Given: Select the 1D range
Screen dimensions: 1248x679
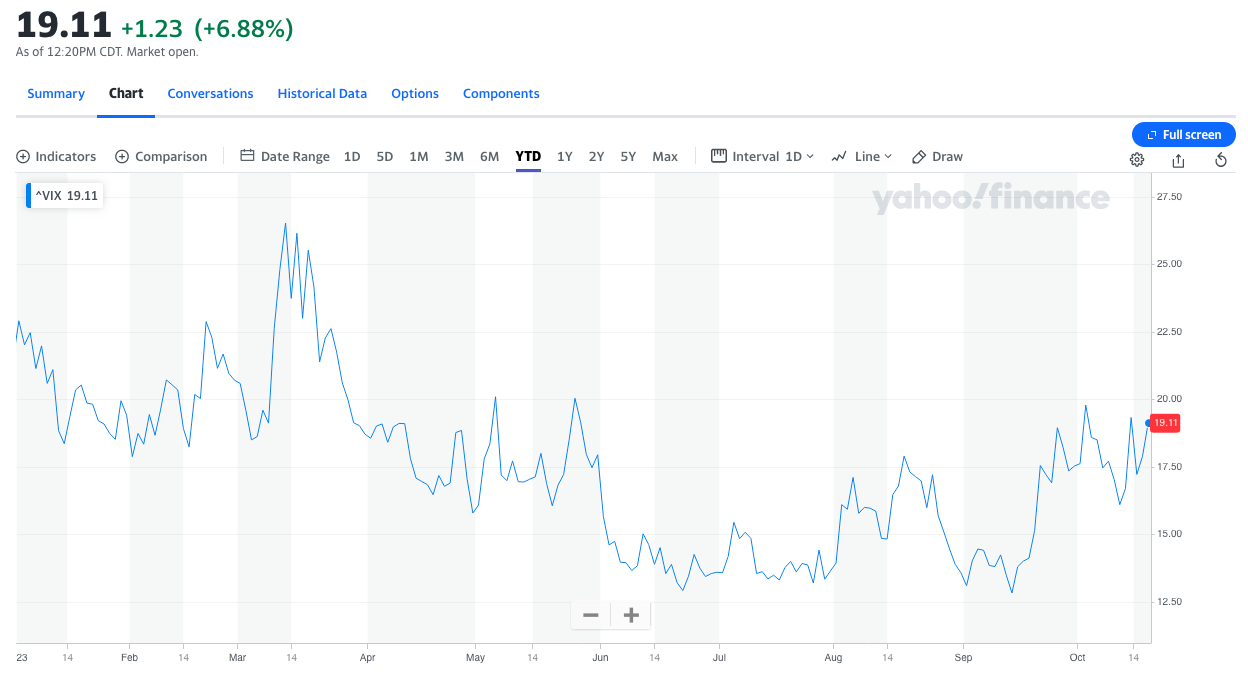Looking at the screenshot, I should pyautogui.click(x=352, y=156).
